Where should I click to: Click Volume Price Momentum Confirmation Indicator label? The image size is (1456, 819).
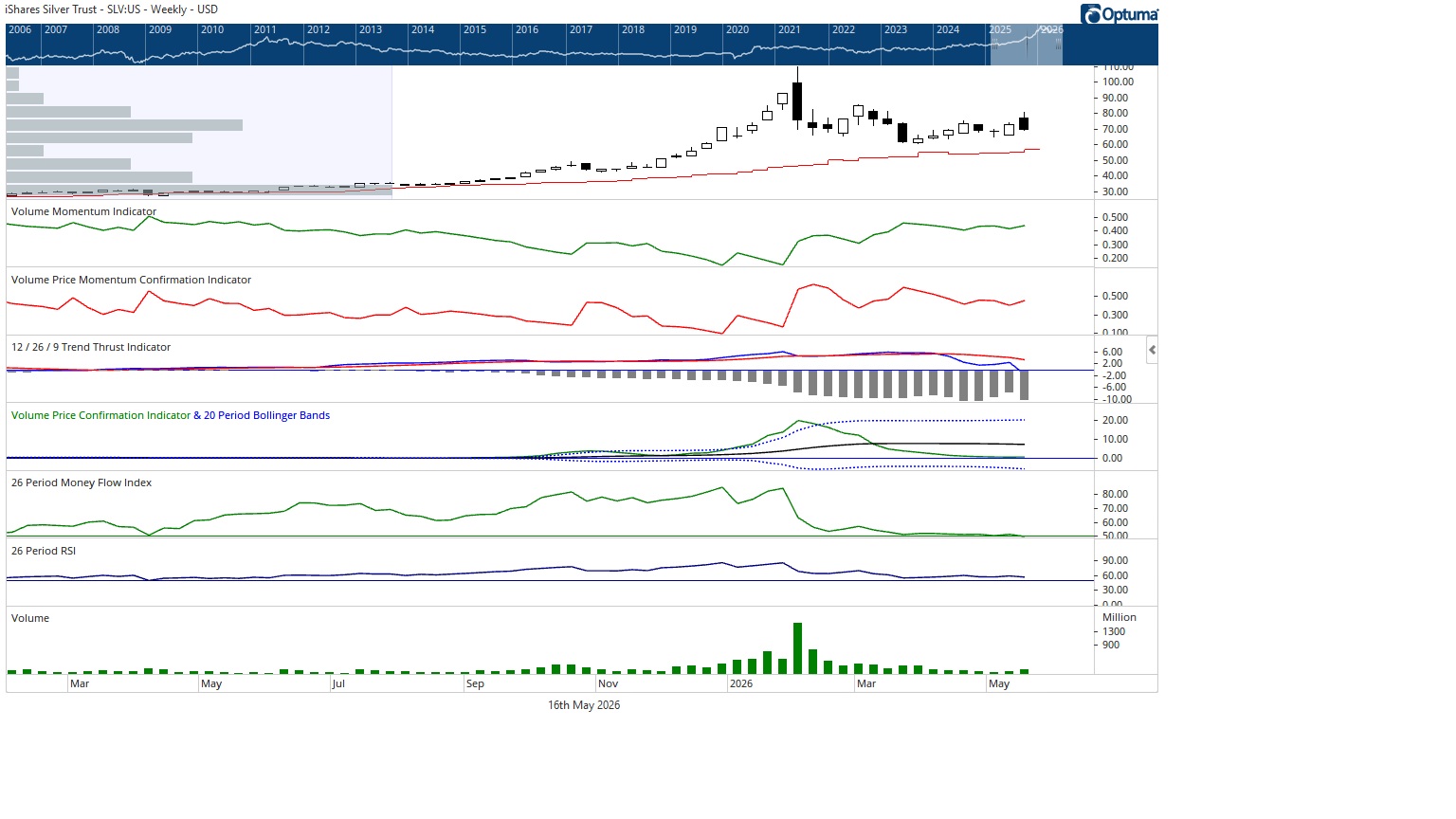(x=131, y=280)
